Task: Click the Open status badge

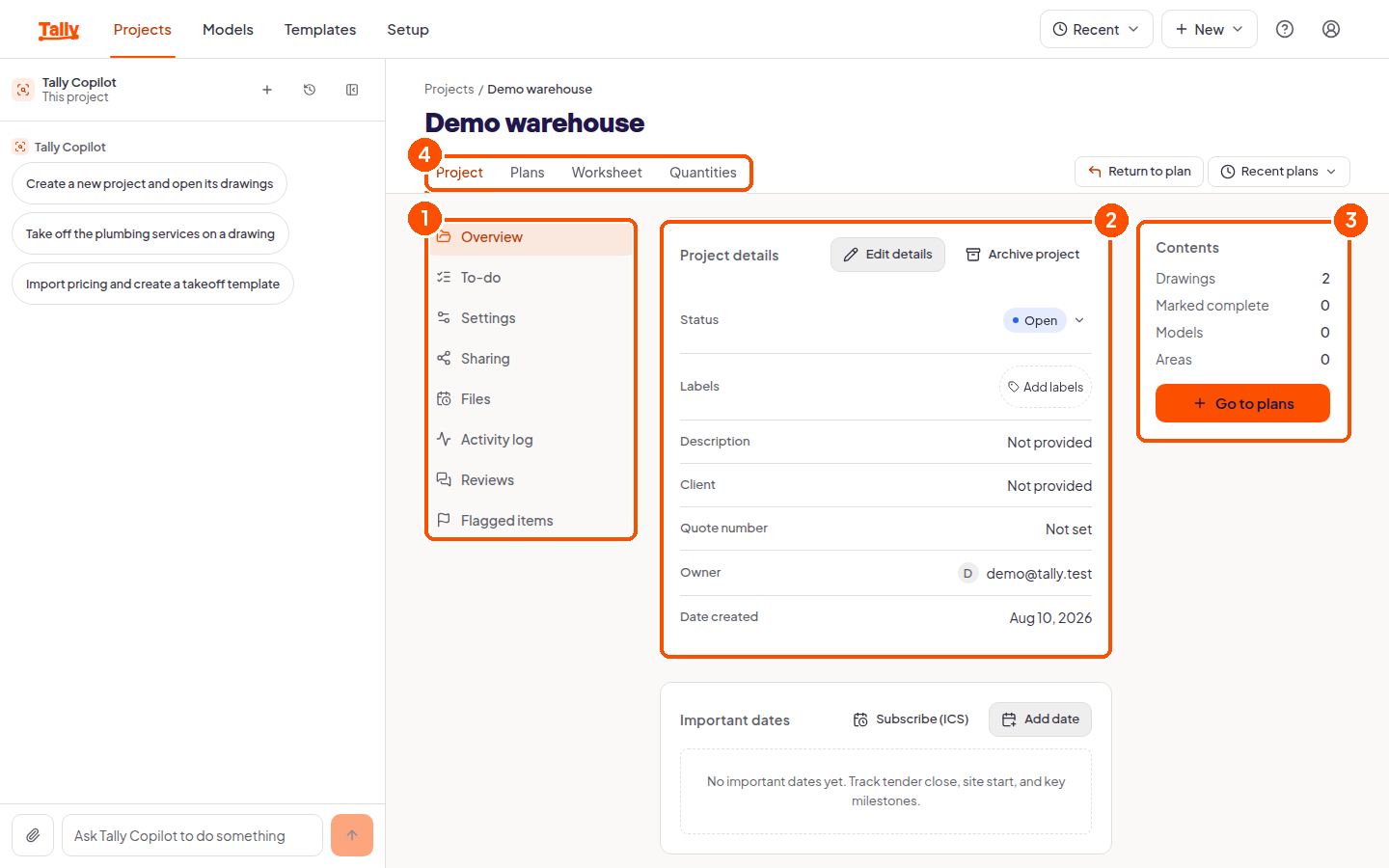Action: 1034,320
